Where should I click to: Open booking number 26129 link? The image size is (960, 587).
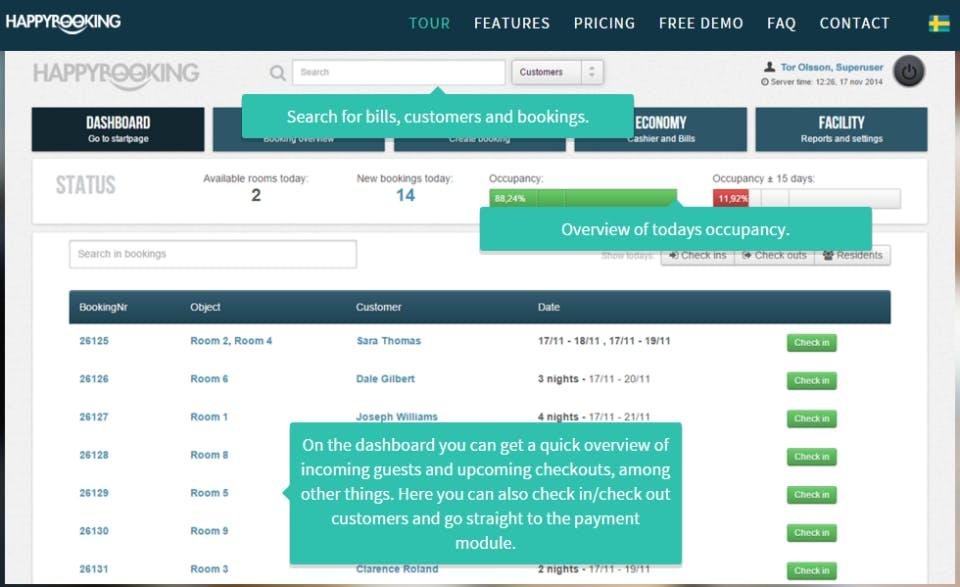[x=94, y=493]
